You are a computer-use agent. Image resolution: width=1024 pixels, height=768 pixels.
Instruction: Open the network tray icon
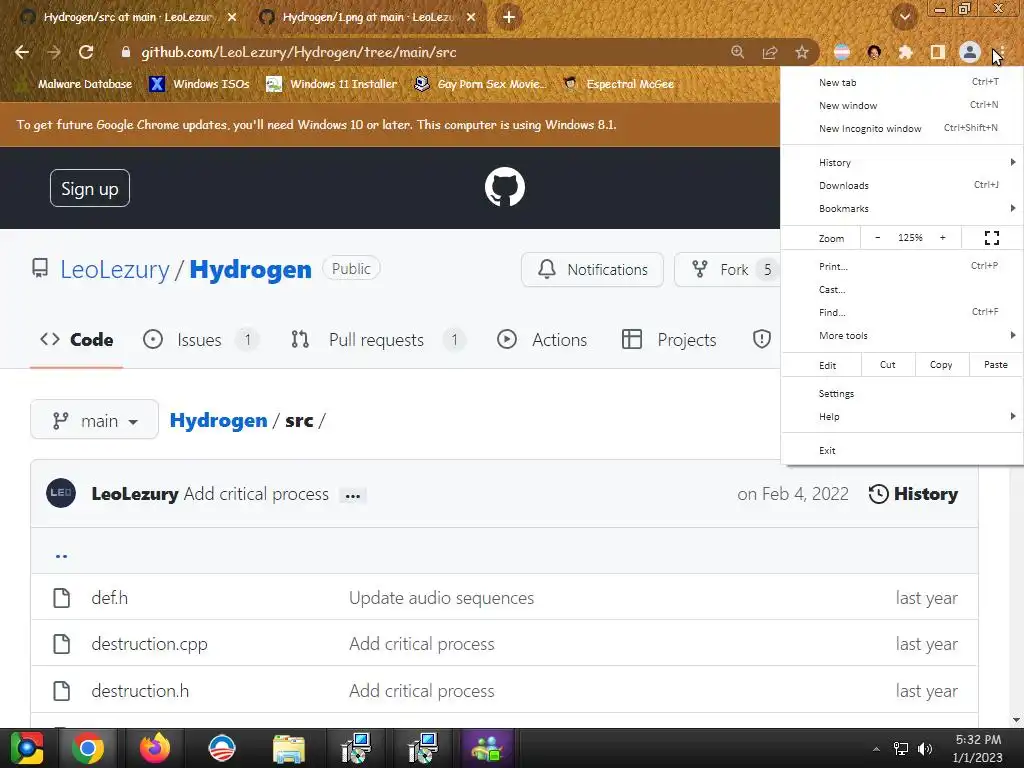point(901,749)
